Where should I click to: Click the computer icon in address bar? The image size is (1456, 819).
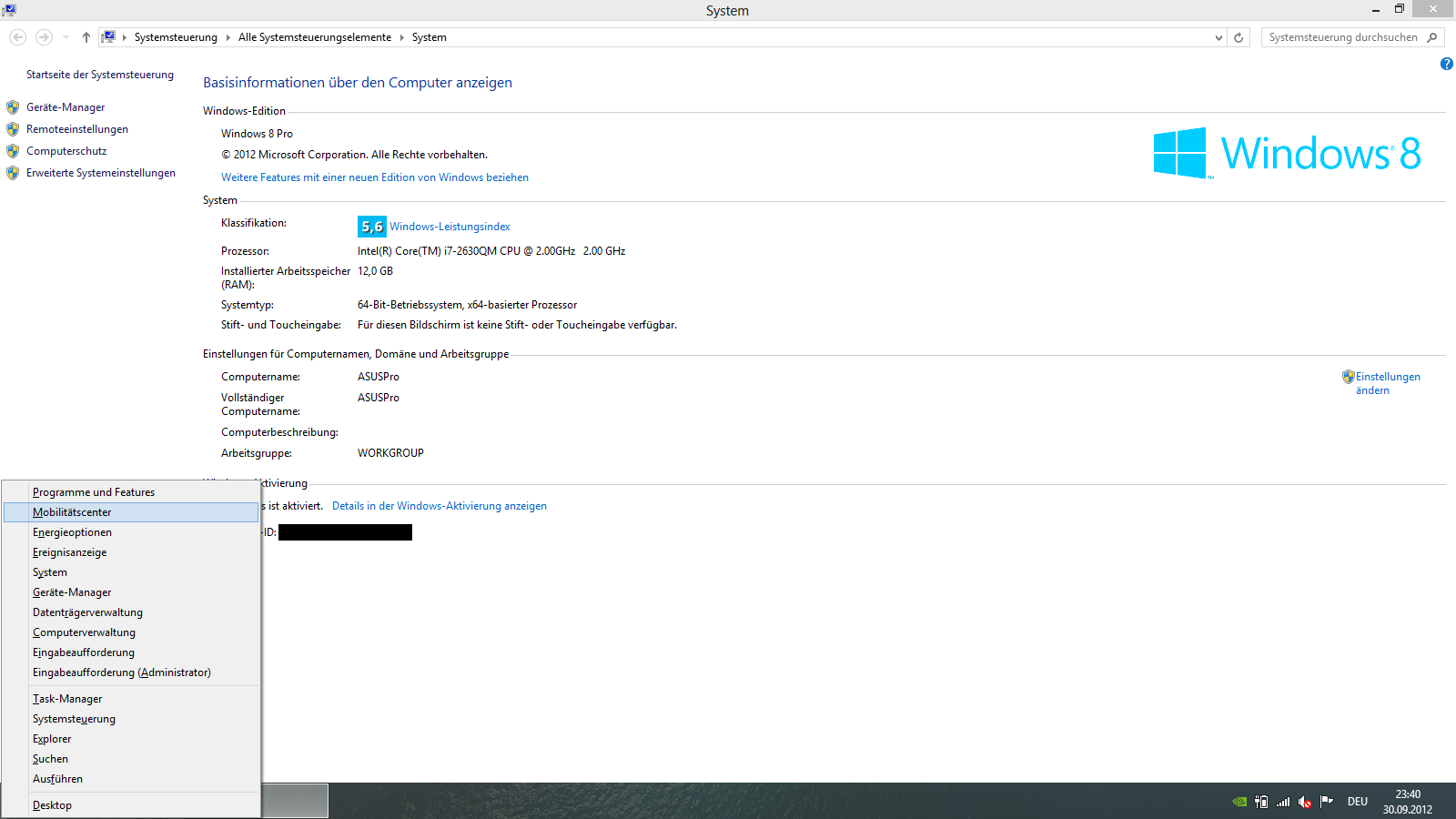pyautogui.click(x=108, y=37)
